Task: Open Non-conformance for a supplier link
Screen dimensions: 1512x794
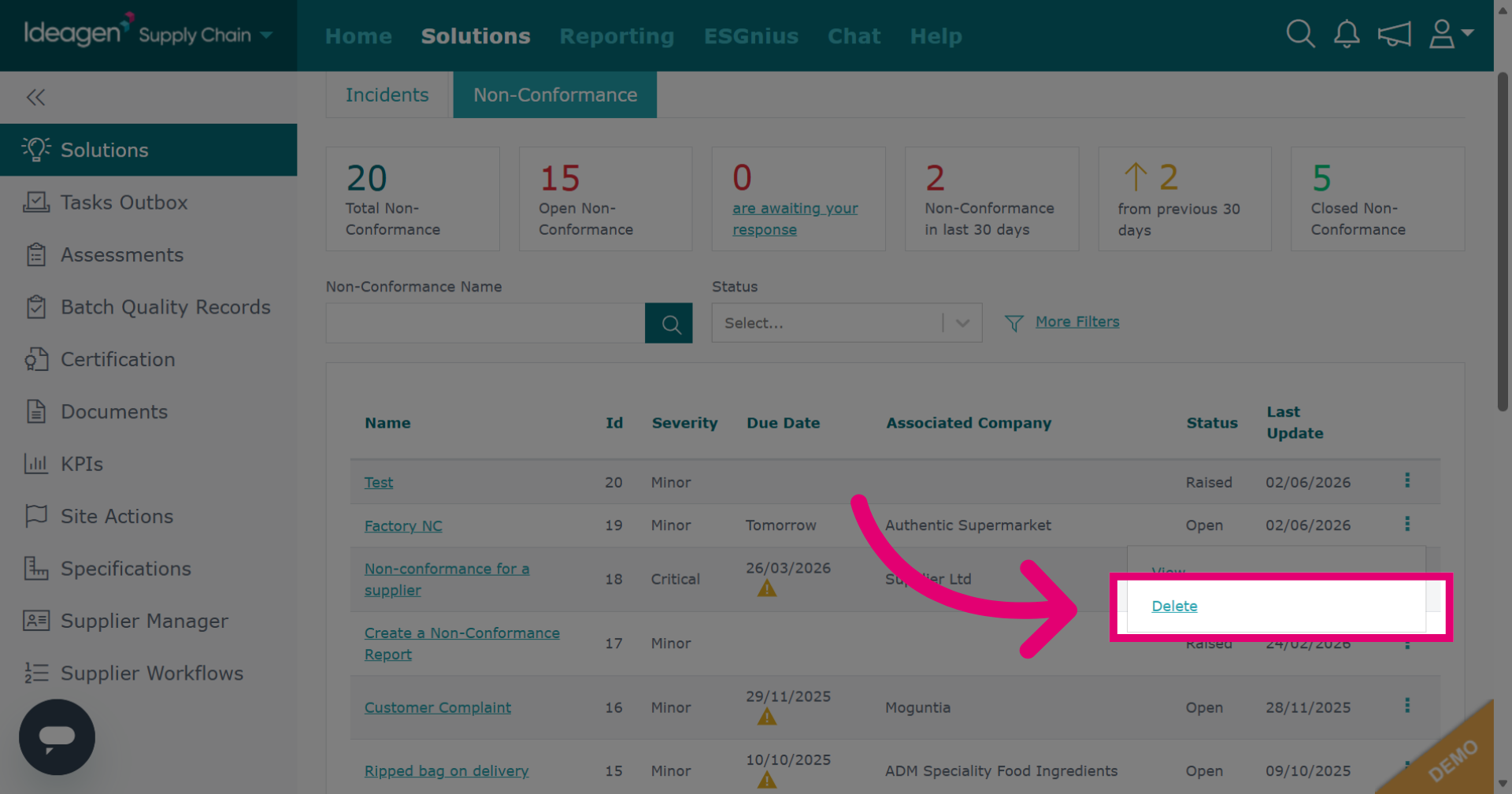Action: [x=447, y=579]
